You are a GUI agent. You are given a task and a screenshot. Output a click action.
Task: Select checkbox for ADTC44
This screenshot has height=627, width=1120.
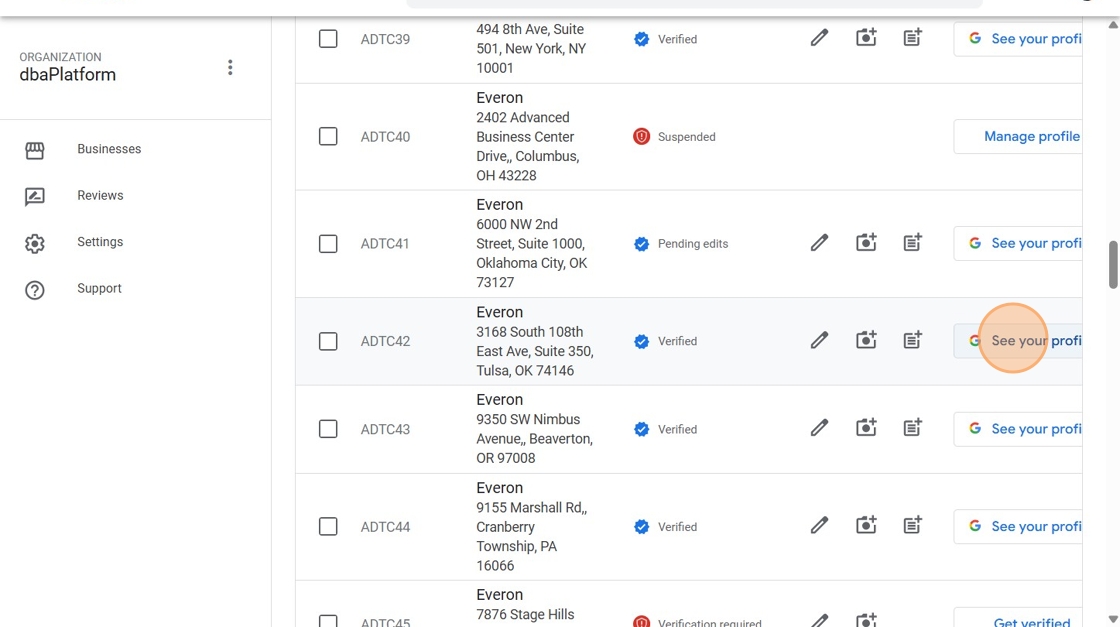coord(328,526)
